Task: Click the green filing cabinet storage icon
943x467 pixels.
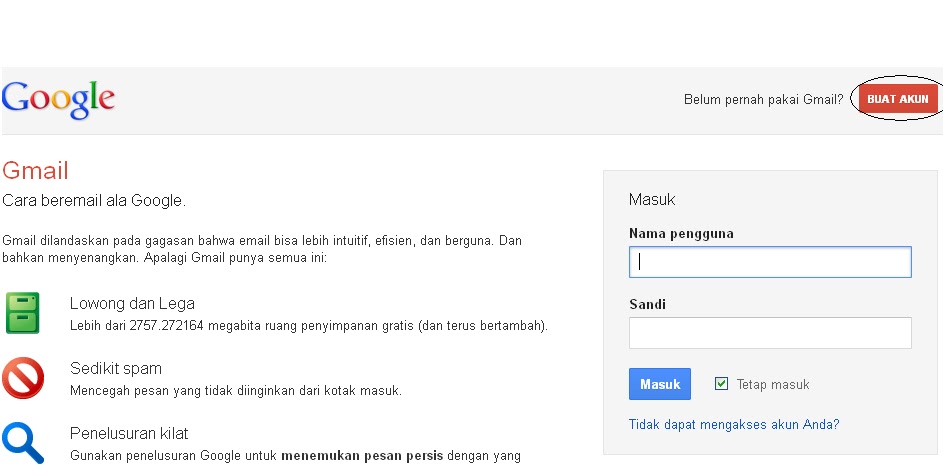Action: click(22, 313)
